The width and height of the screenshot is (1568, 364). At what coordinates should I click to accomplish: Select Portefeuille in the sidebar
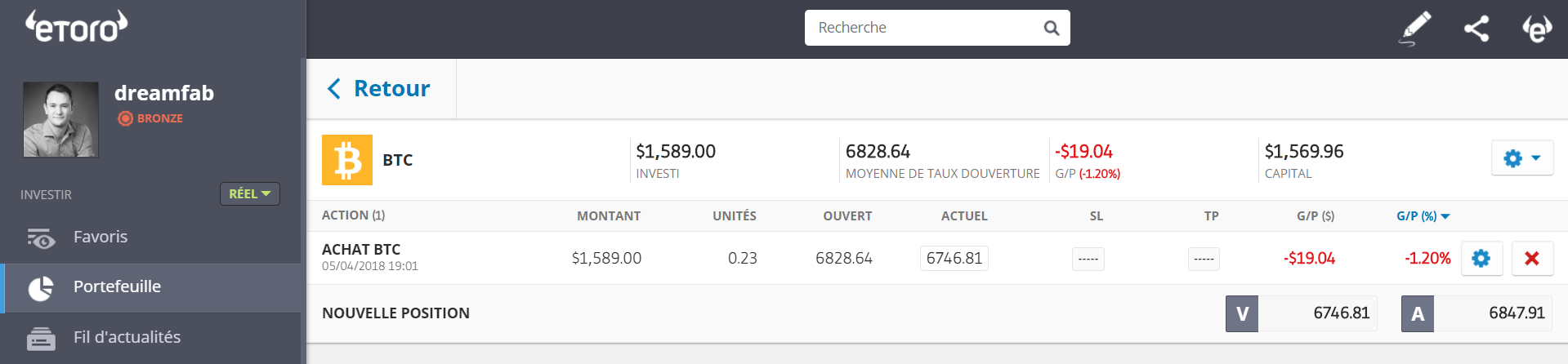click(x=117, y=287)
